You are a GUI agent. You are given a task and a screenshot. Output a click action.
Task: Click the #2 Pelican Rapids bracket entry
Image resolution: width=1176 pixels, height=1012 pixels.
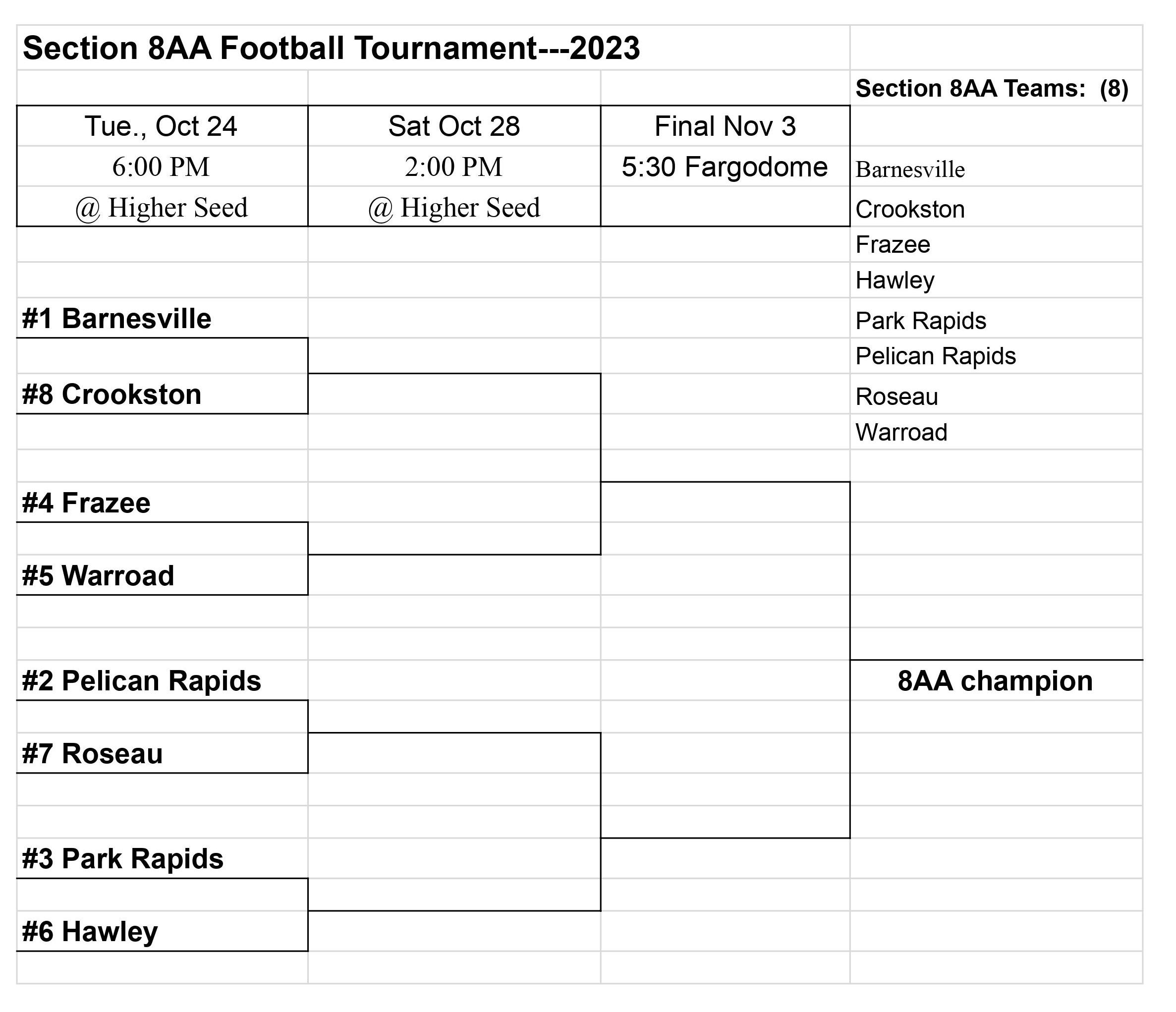(163, 680)
